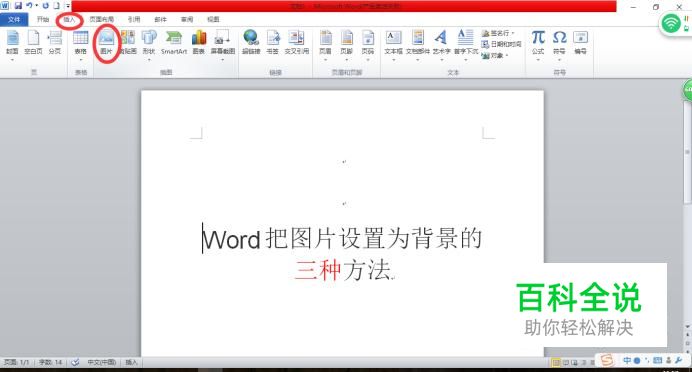Open the Shapes (形状) gallery

(149, 42)
